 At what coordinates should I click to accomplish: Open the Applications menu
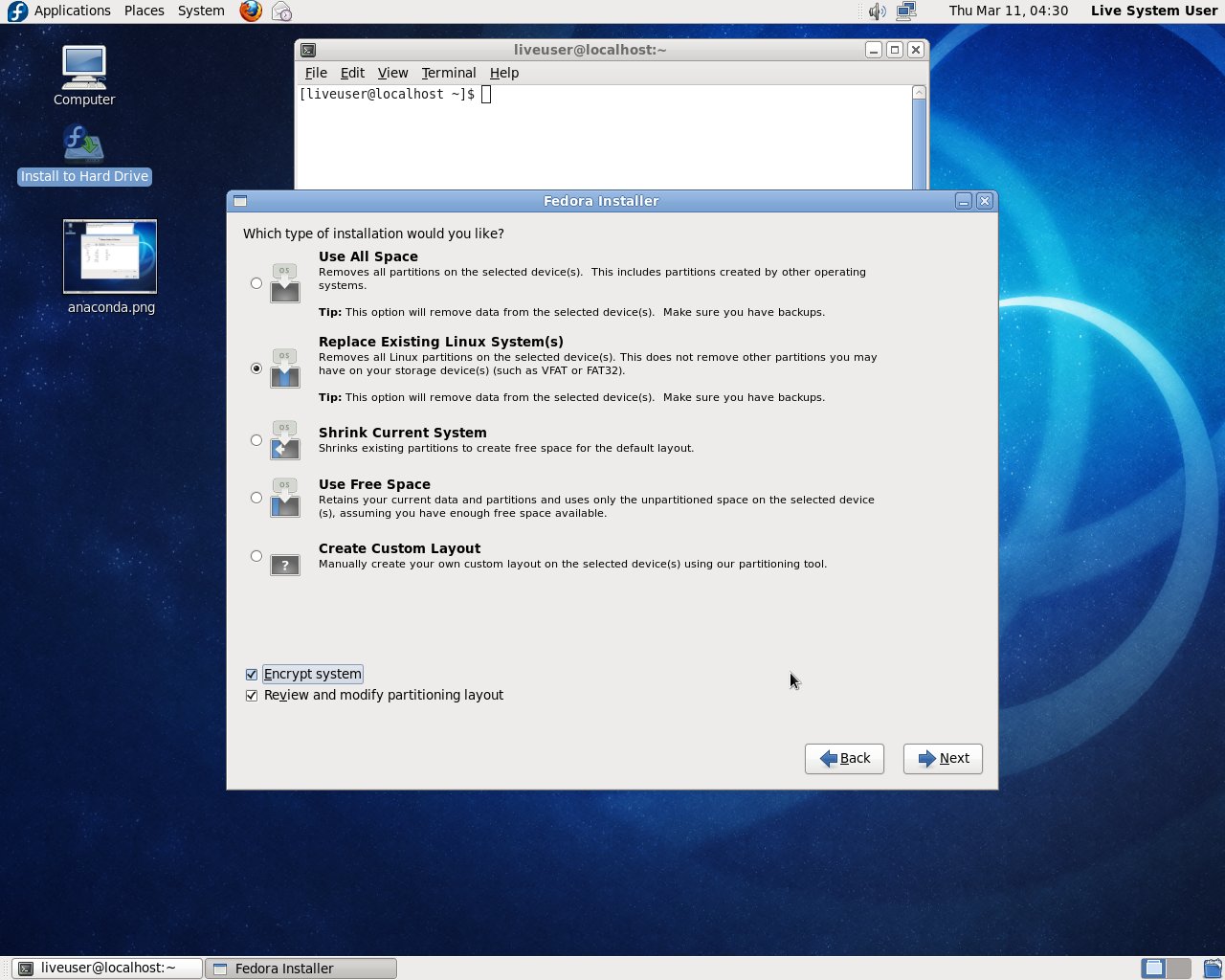click(x=72, y=11)
